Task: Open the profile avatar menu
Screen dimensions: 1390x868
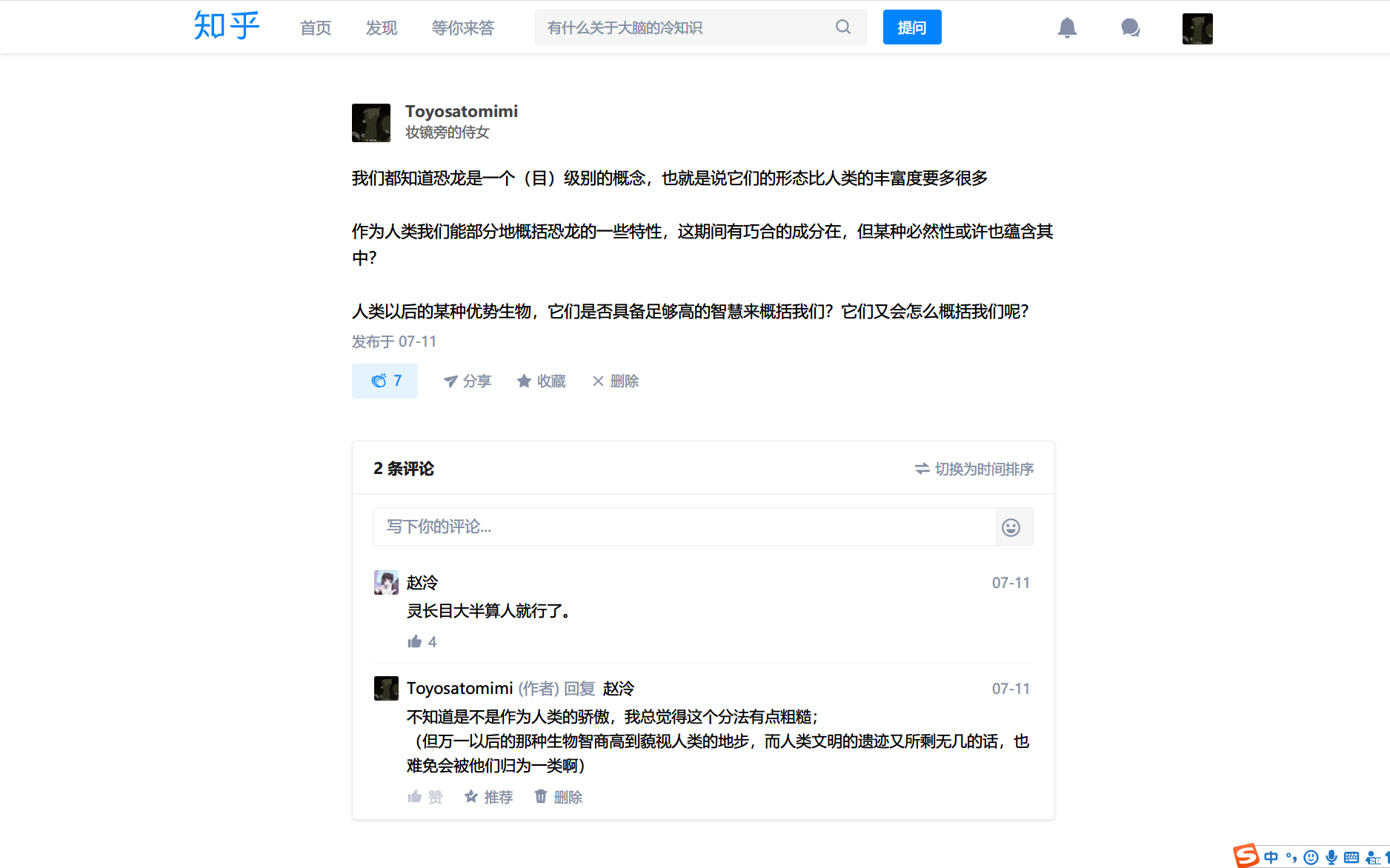Action: click(x=1197, y=29)
